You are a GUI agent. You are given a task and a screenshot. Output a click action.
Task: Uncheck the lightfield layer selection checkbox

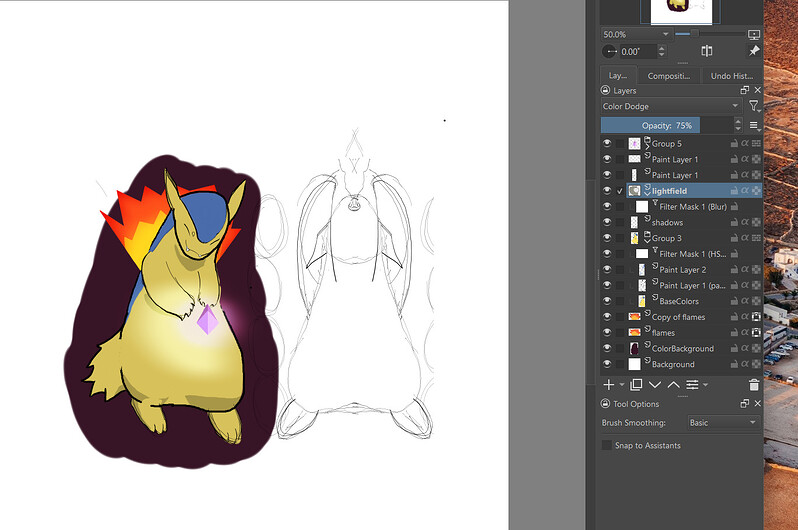619,191
